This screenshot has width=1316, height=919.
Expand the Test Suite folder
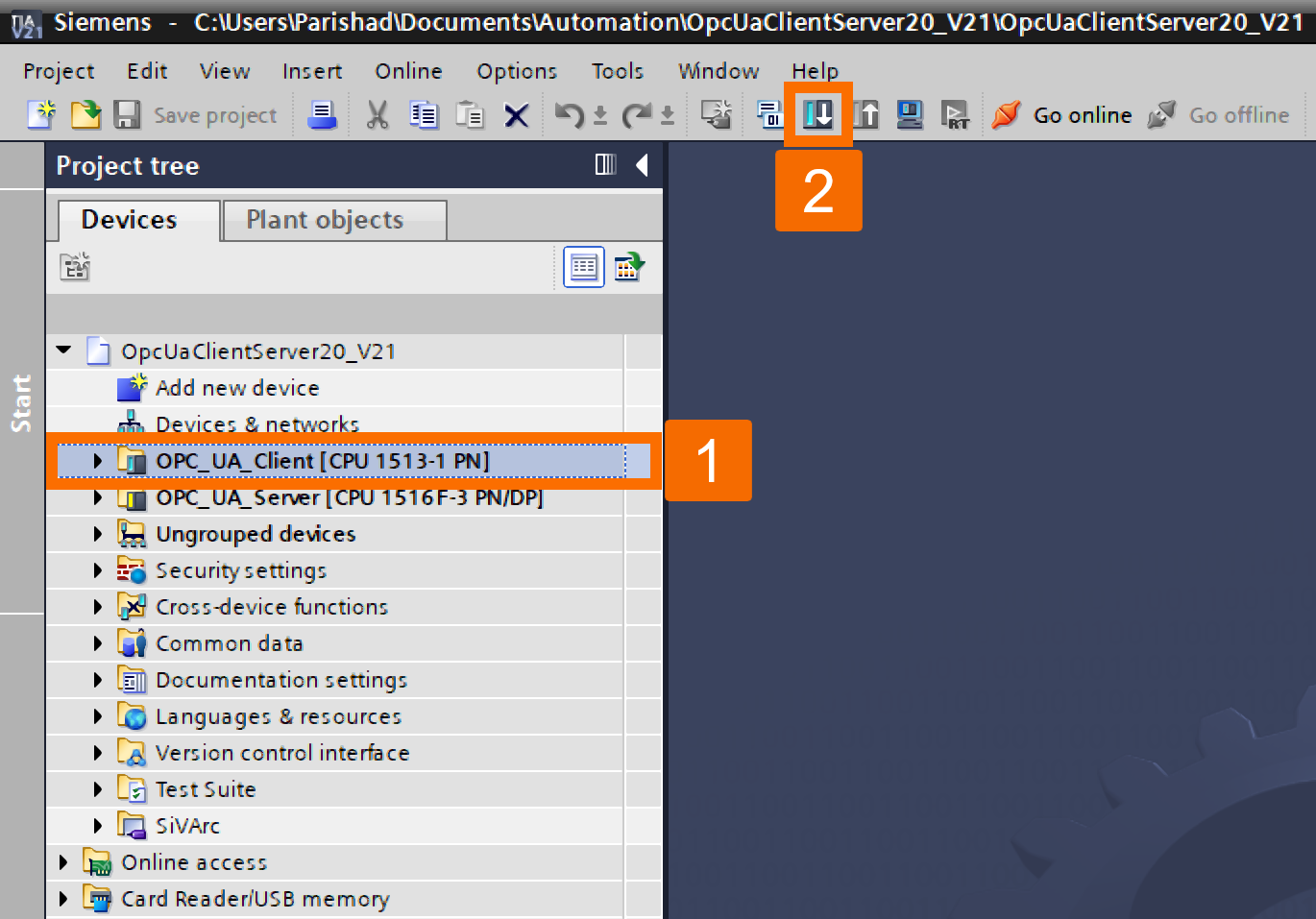(x=97, y=789)
